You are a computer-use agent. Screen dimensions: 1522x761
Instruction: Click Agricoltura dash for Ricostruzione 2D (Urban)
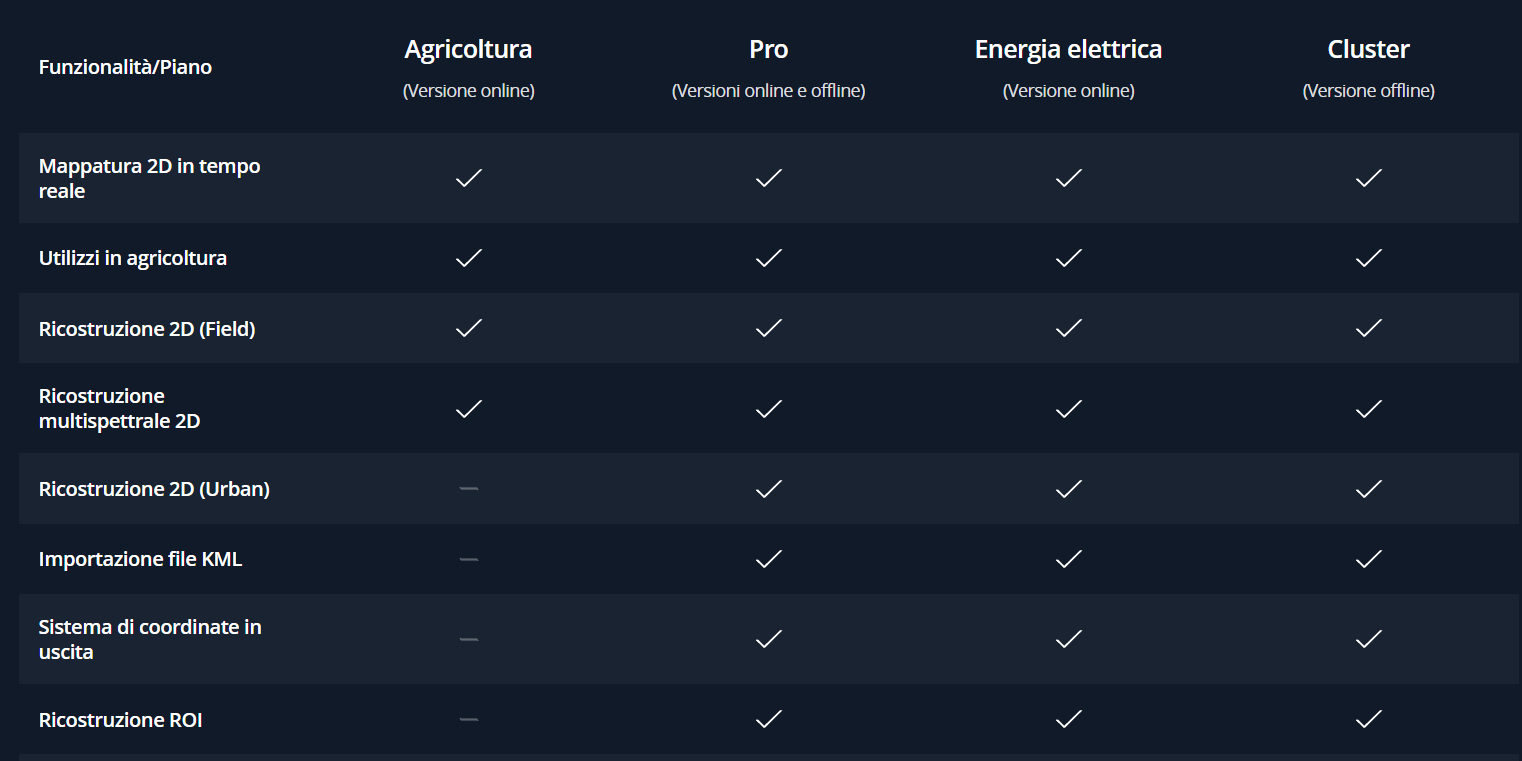(468, 488)
